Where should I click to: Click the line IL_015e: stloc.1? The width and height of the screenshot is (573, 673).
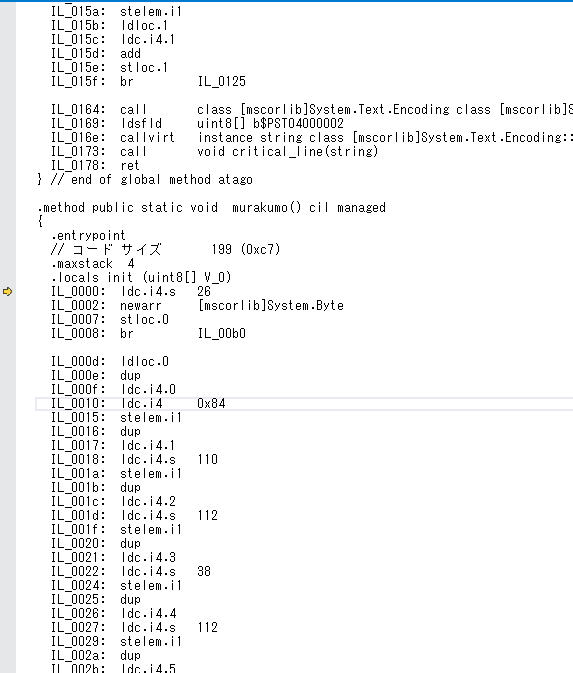tap(109, 68)
